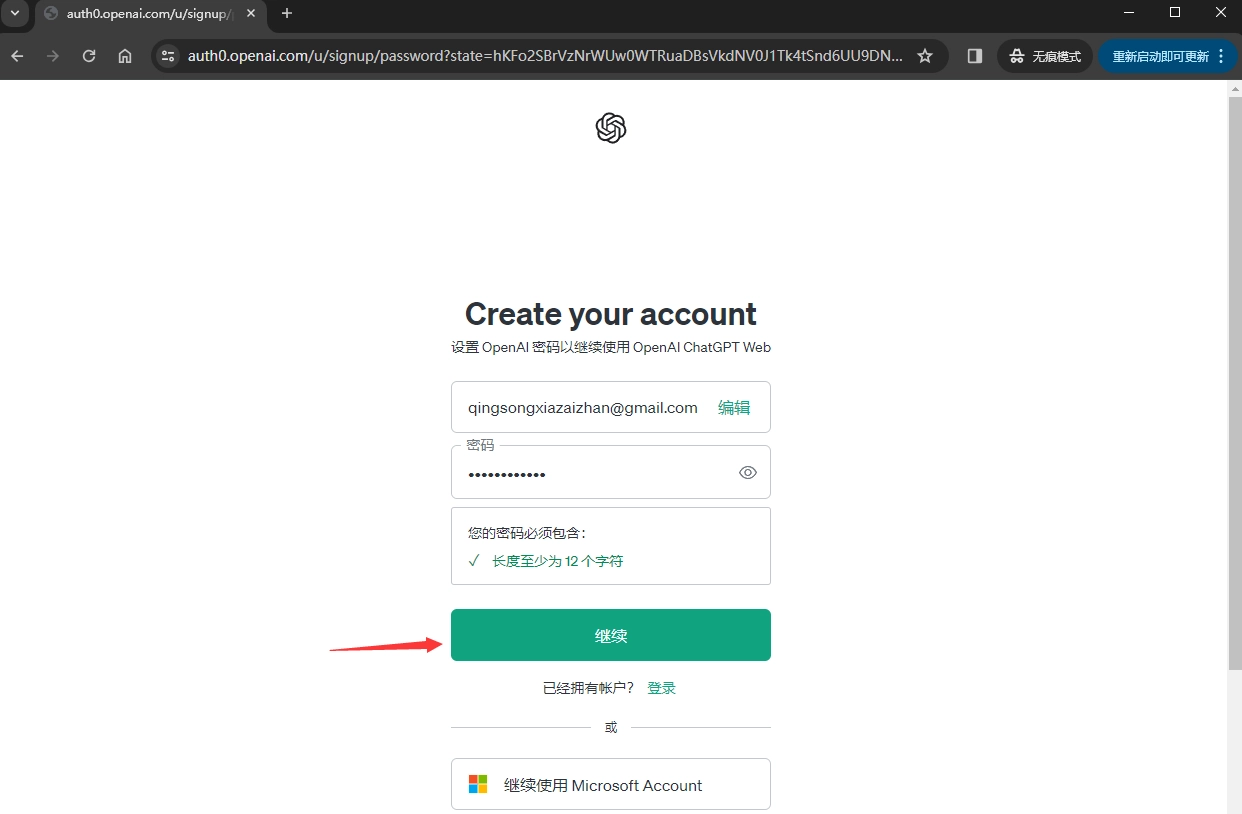Open the tab search dropdown arrow

point(15,13)
